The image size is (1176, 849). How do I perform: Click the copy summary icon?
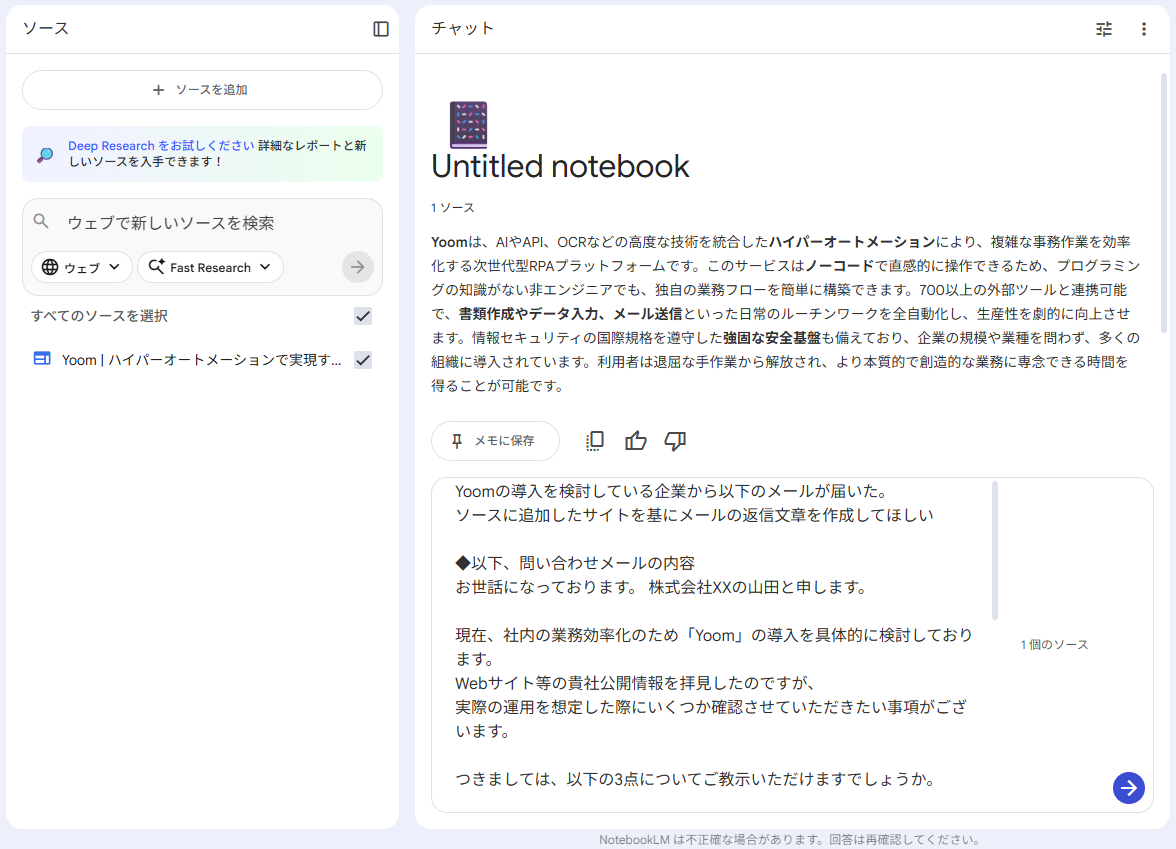pos(595,441)
